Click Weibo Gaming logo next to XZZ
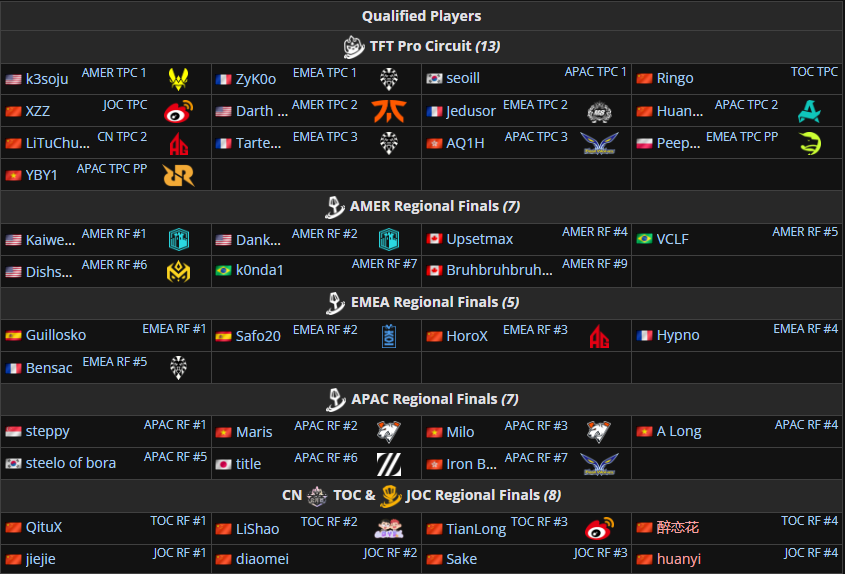Image resolution: width=845 pixels, height=574 pixels. [x=178, y=111]
